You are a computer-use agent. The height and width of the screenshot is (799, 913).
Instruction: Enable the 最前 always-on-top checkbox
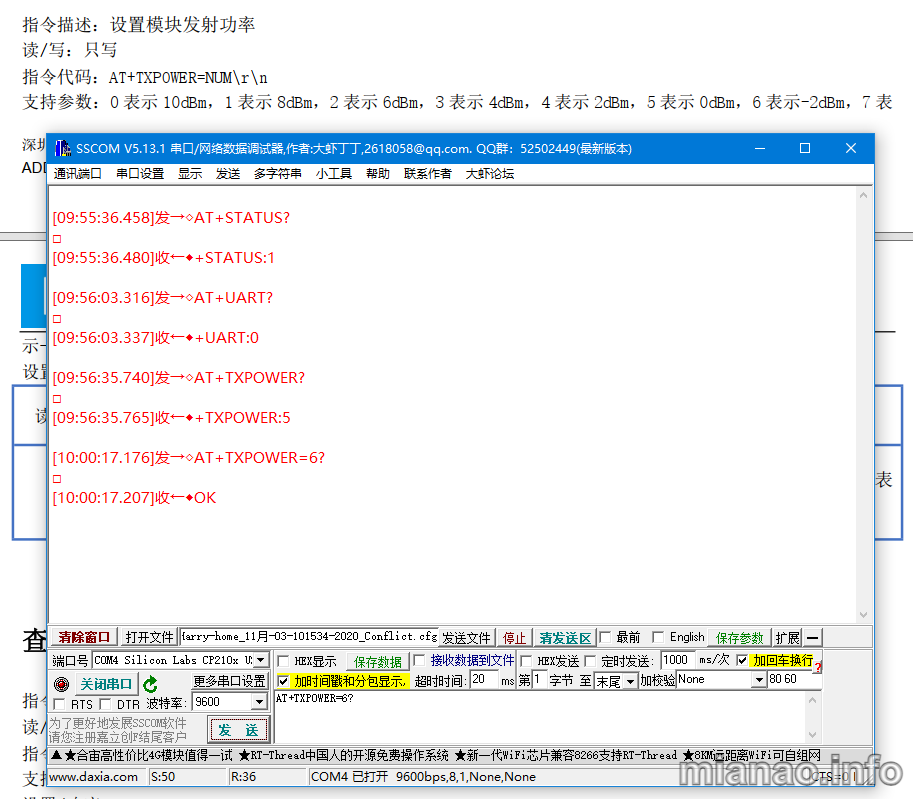coord(606,637)
